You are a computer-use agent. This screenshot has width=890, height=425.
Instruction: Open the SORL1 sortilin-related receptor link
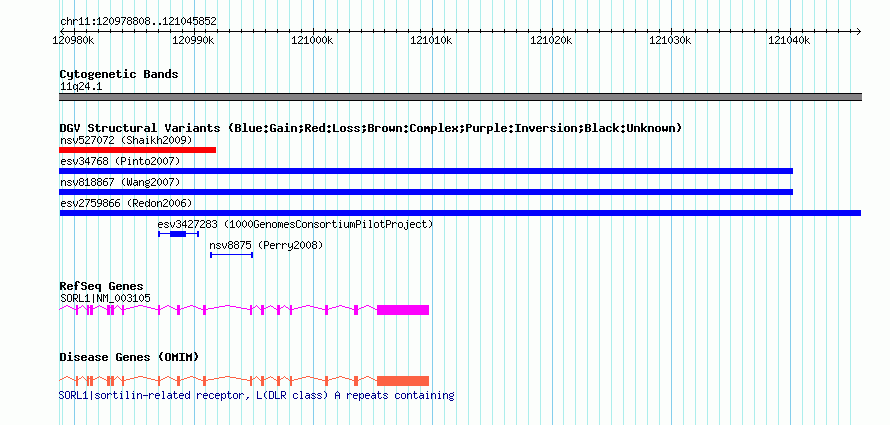point(257,395)
